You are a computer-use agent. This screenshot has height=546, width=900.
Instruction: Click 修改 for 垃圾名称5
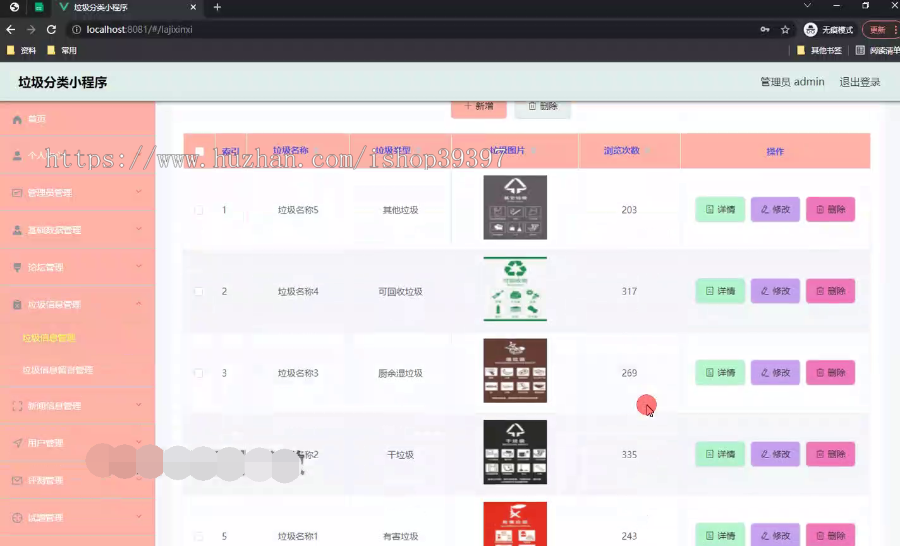tap(775, 210)
